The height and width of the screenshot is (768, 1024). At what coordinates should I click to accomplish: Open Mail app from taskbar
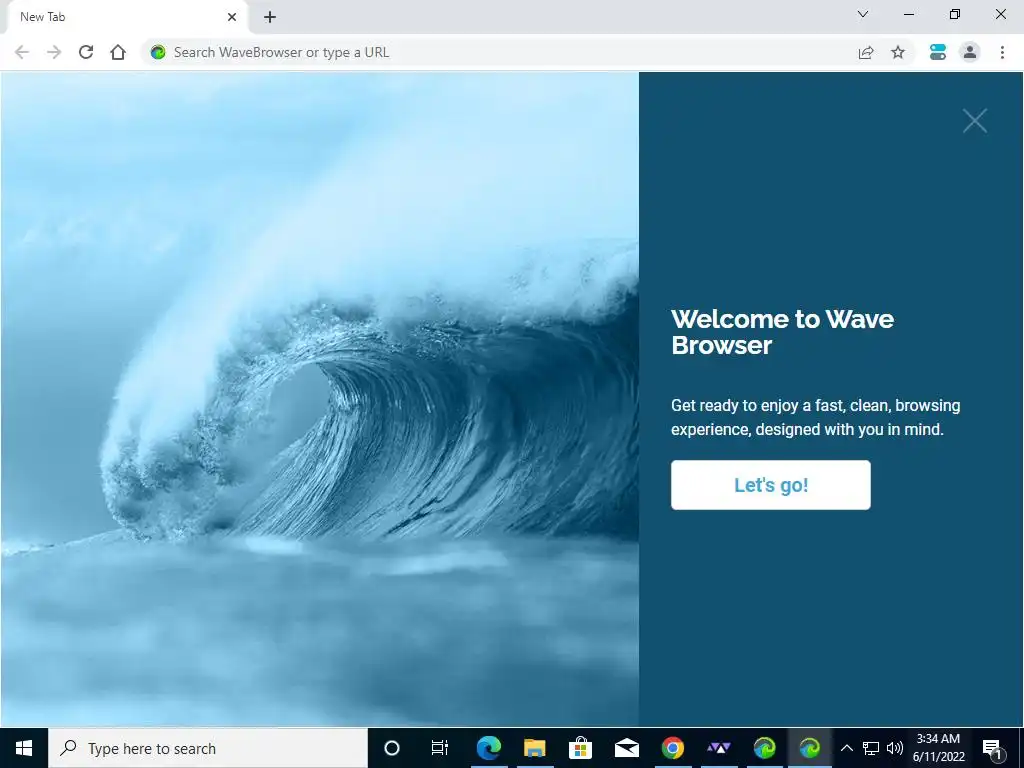626,748
